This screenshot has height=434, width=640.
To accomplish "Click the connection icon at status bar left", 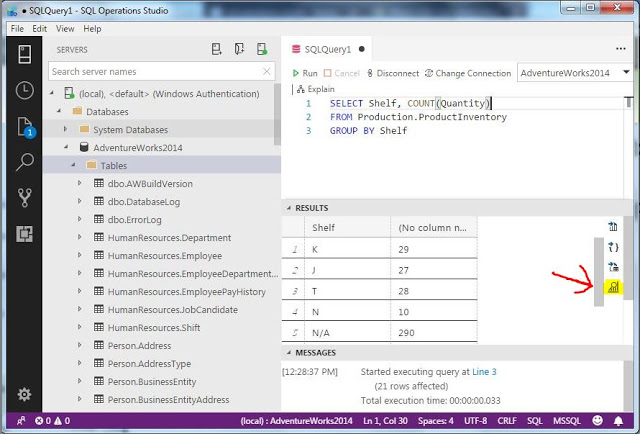I will [21, 421].
